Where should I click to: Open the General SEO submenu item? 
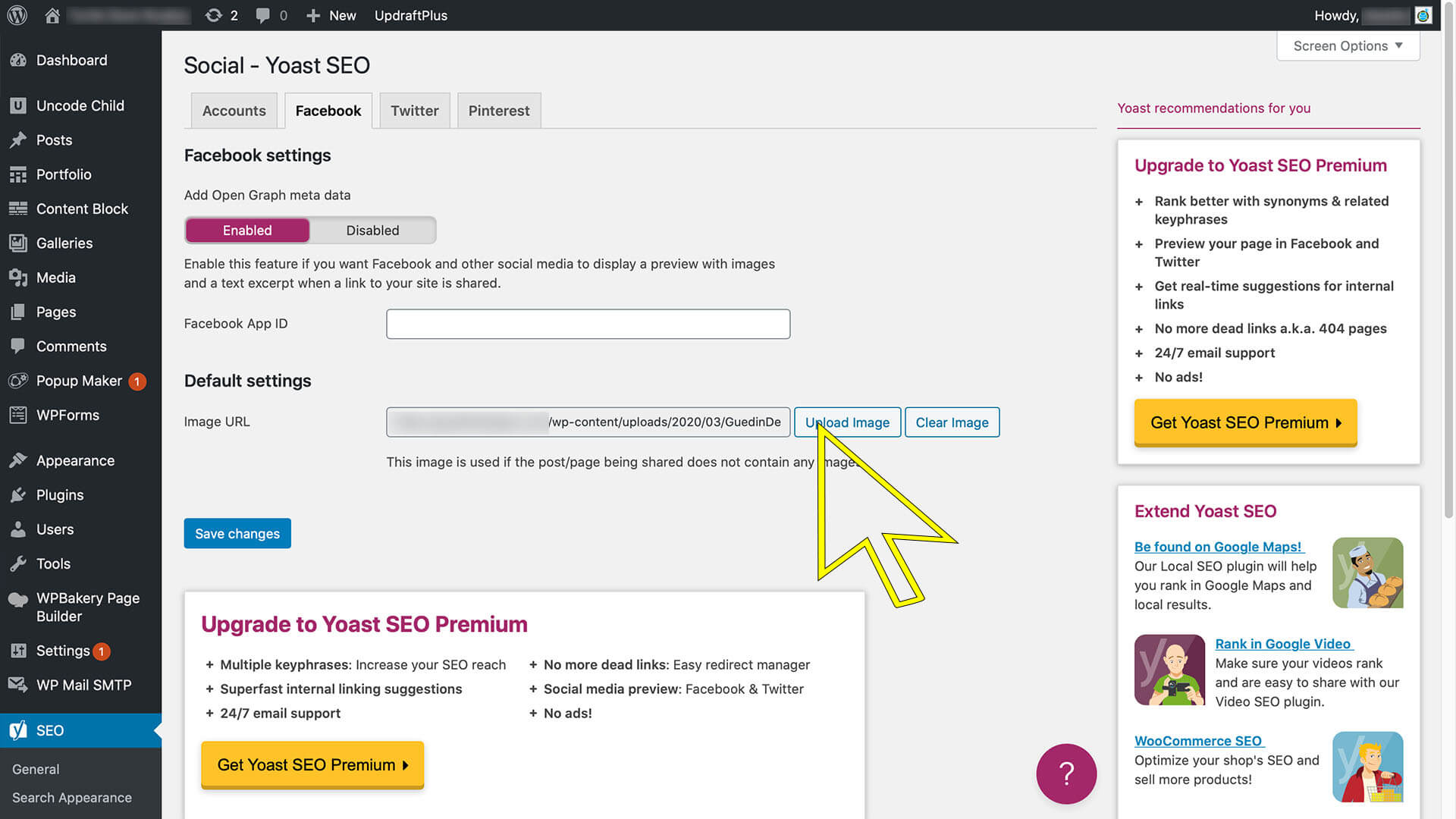click(x=36, y=769)
